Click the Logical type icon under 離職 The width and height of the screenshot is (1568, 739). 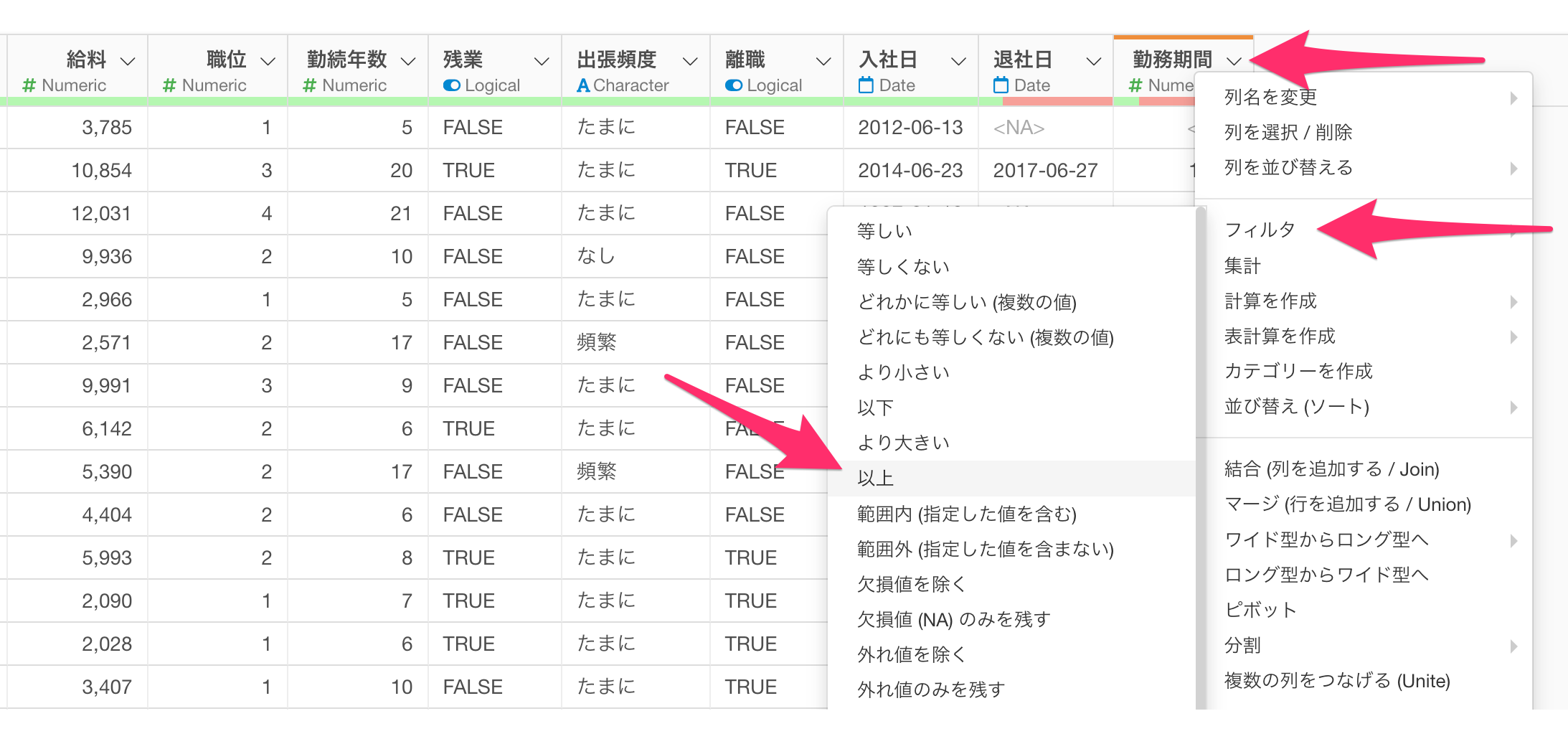[x=734, y=85]
